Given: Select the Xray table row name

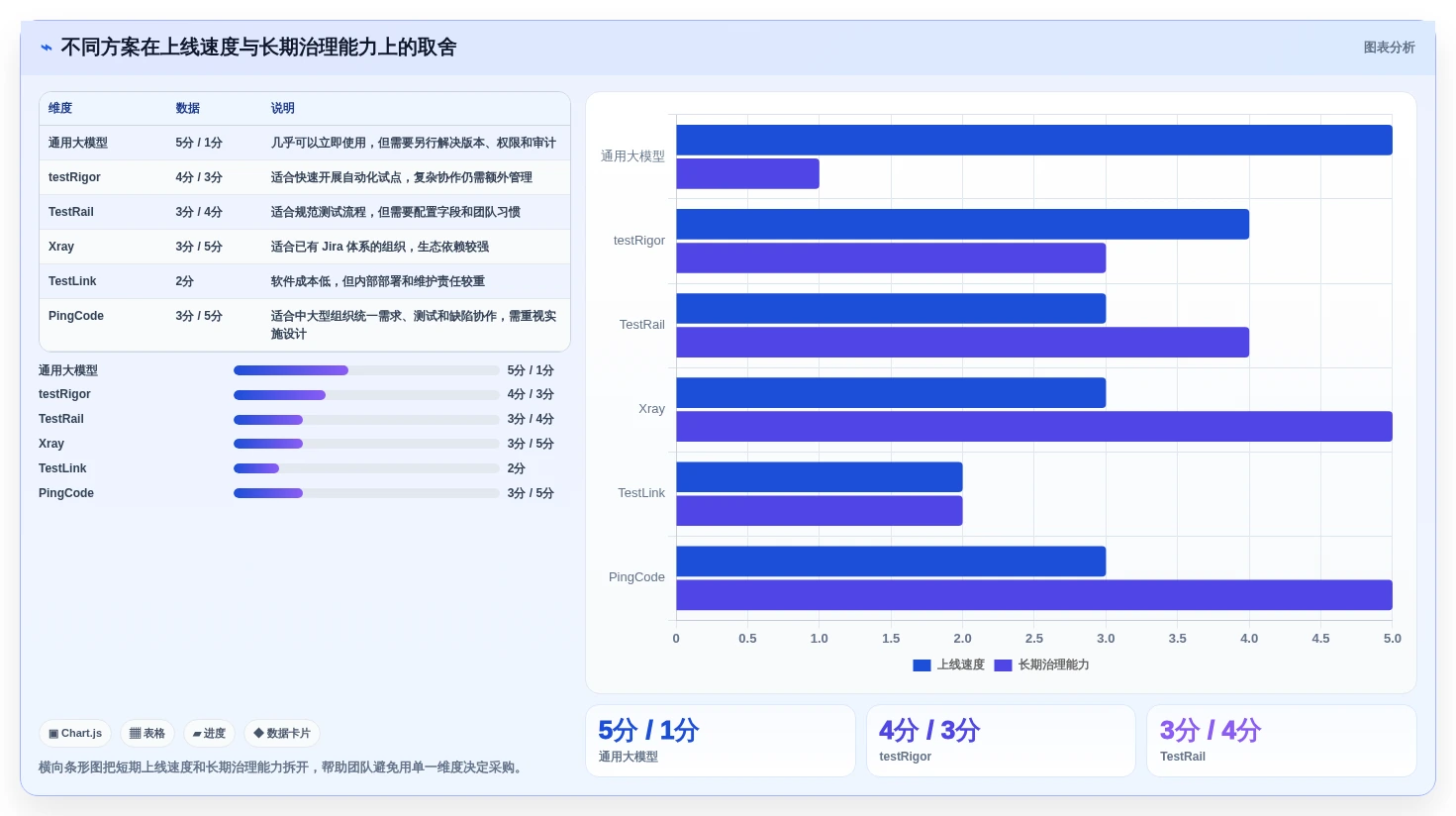Looking at the screenshot, I should (61, 247).
